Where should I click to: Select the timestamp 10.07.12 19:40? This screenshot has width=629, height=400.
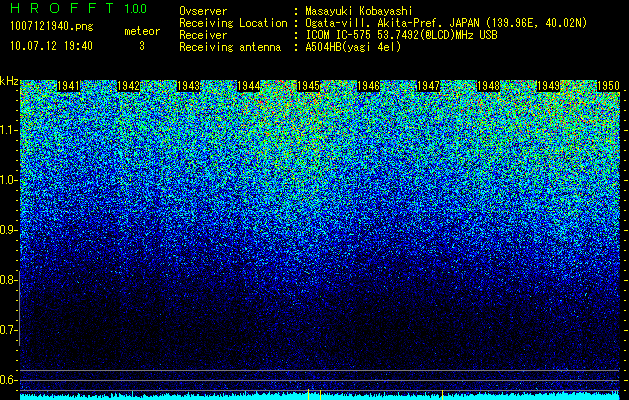tap(51, 46)
